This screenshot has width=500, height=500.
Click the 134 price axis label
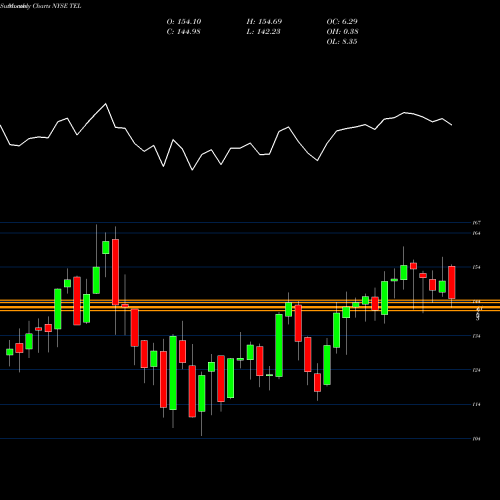[477, 336]
